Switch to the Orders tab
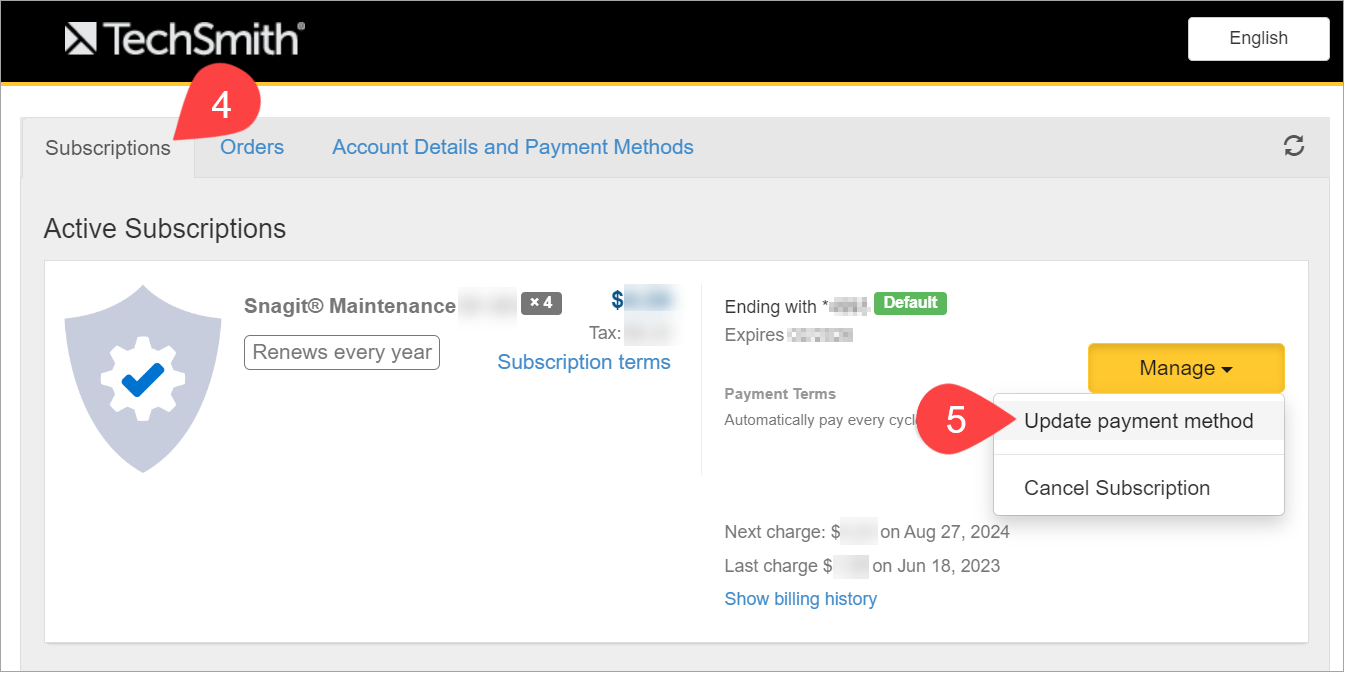1345x675 pixels. (x=251, y=146)
